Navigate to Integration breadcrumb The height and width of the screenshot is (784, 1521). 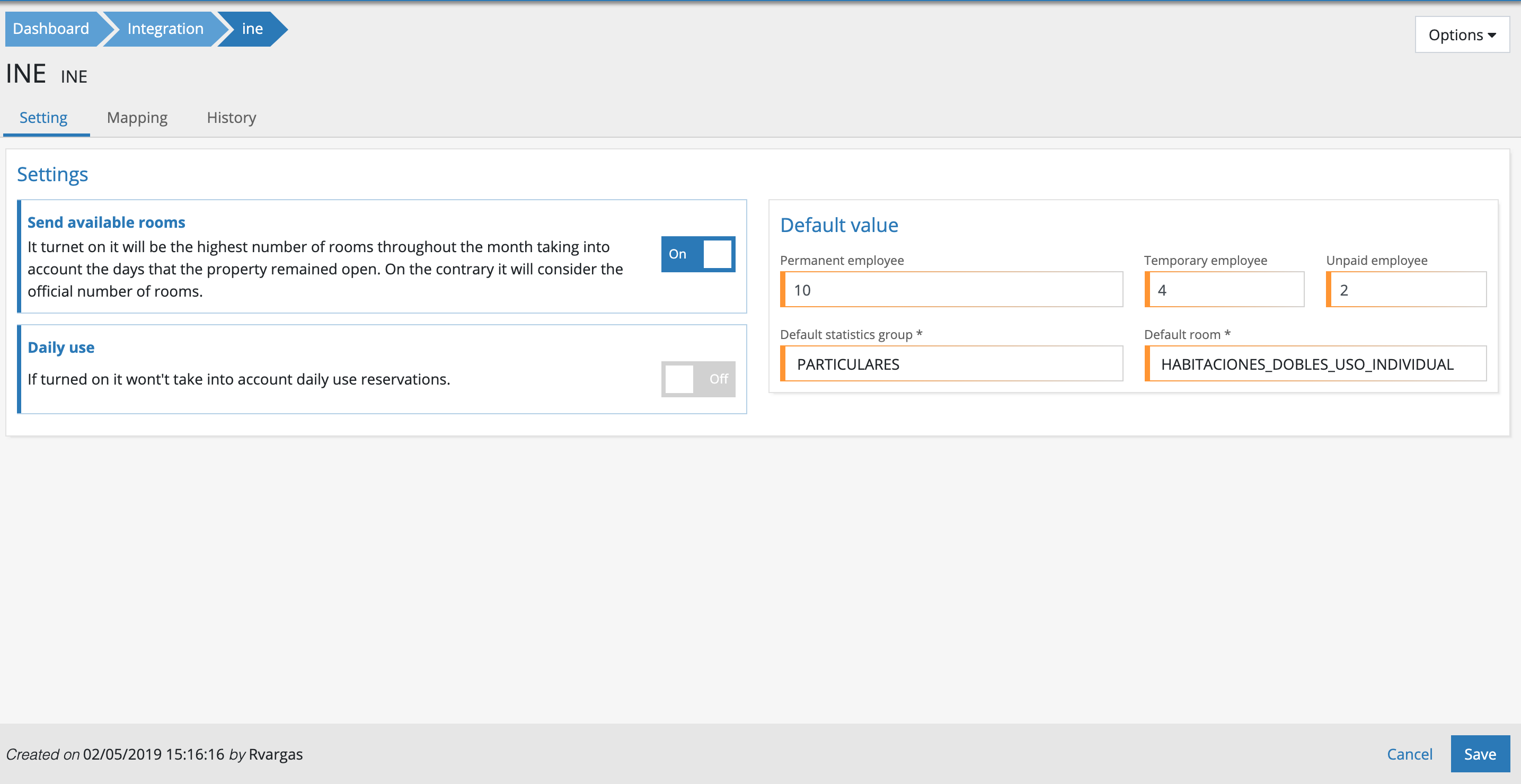click(165, 28)
